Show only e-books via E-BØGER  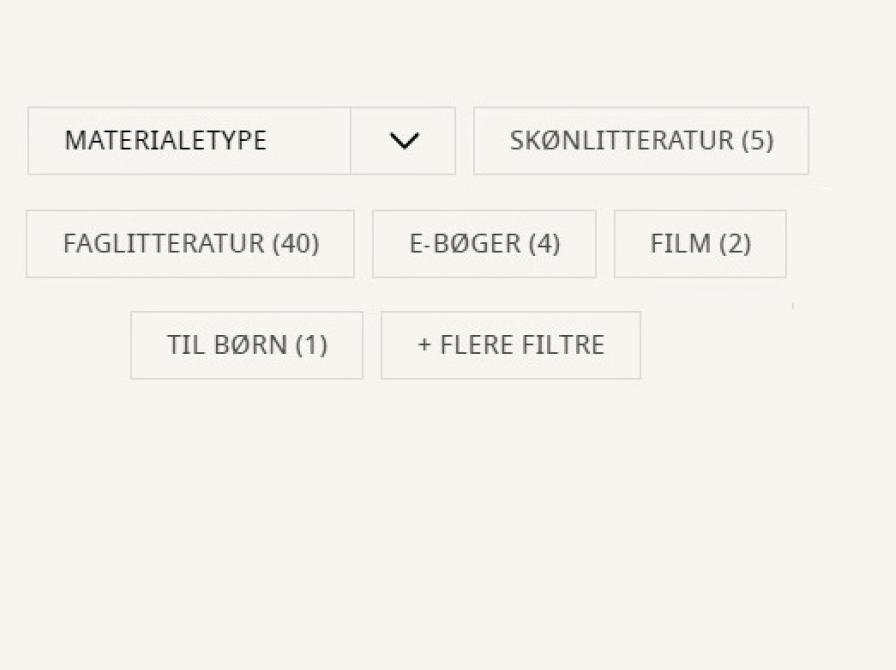484,244
